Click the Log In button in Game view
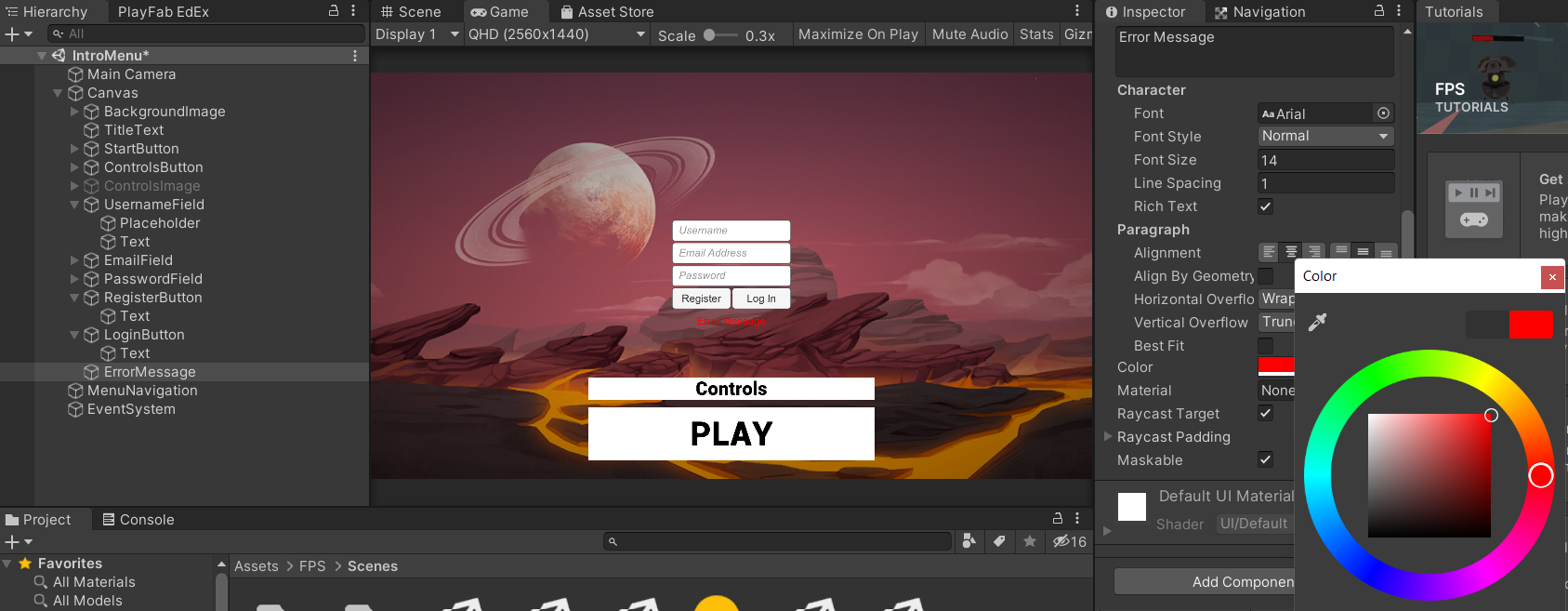This screenshot has width=1568, height=611. click(761, 299)
